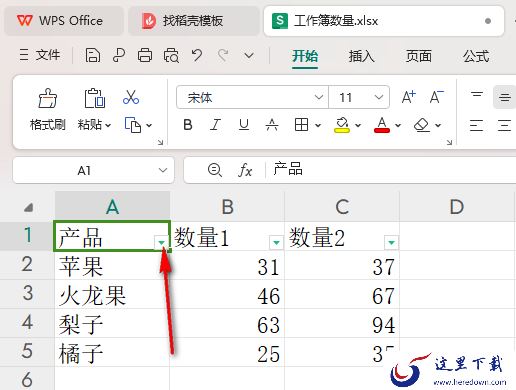516x390 pixels.
Task: Open 找稻壳模板 tab
Action: tap(193, 21)
